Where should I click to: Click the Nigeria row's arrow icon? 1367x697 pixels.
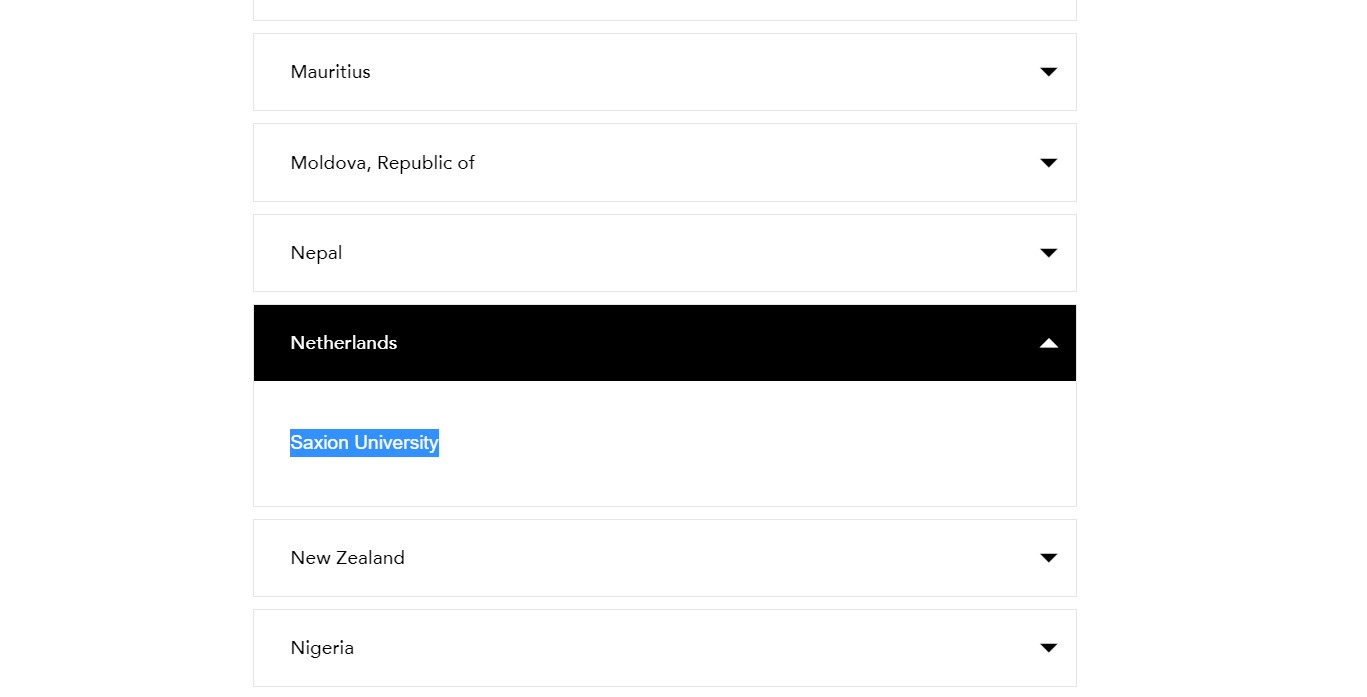point(1048,648)
